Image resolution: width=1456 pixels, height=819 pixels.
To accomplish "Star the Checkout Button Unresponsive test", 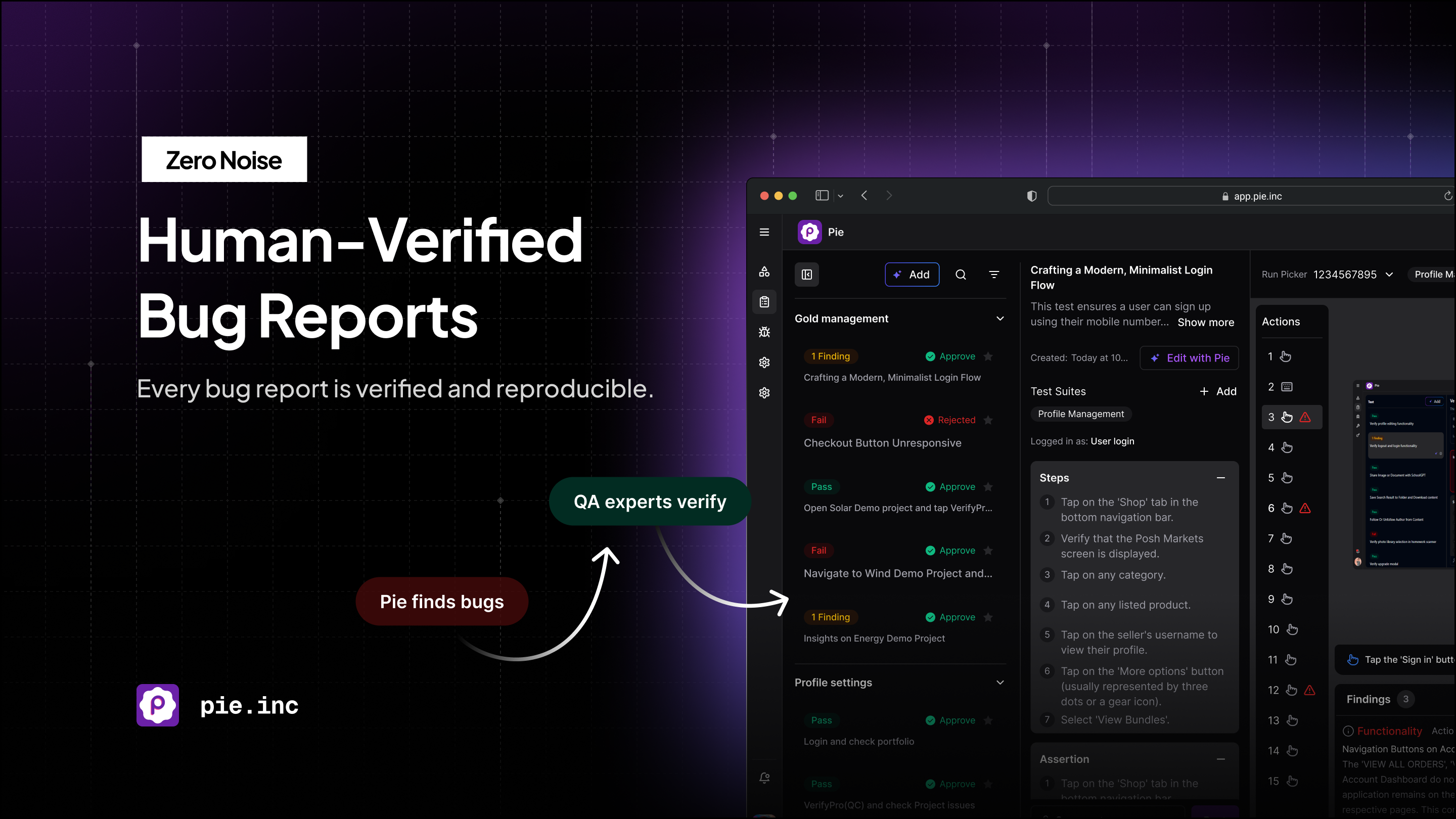I will click(988, 420).
